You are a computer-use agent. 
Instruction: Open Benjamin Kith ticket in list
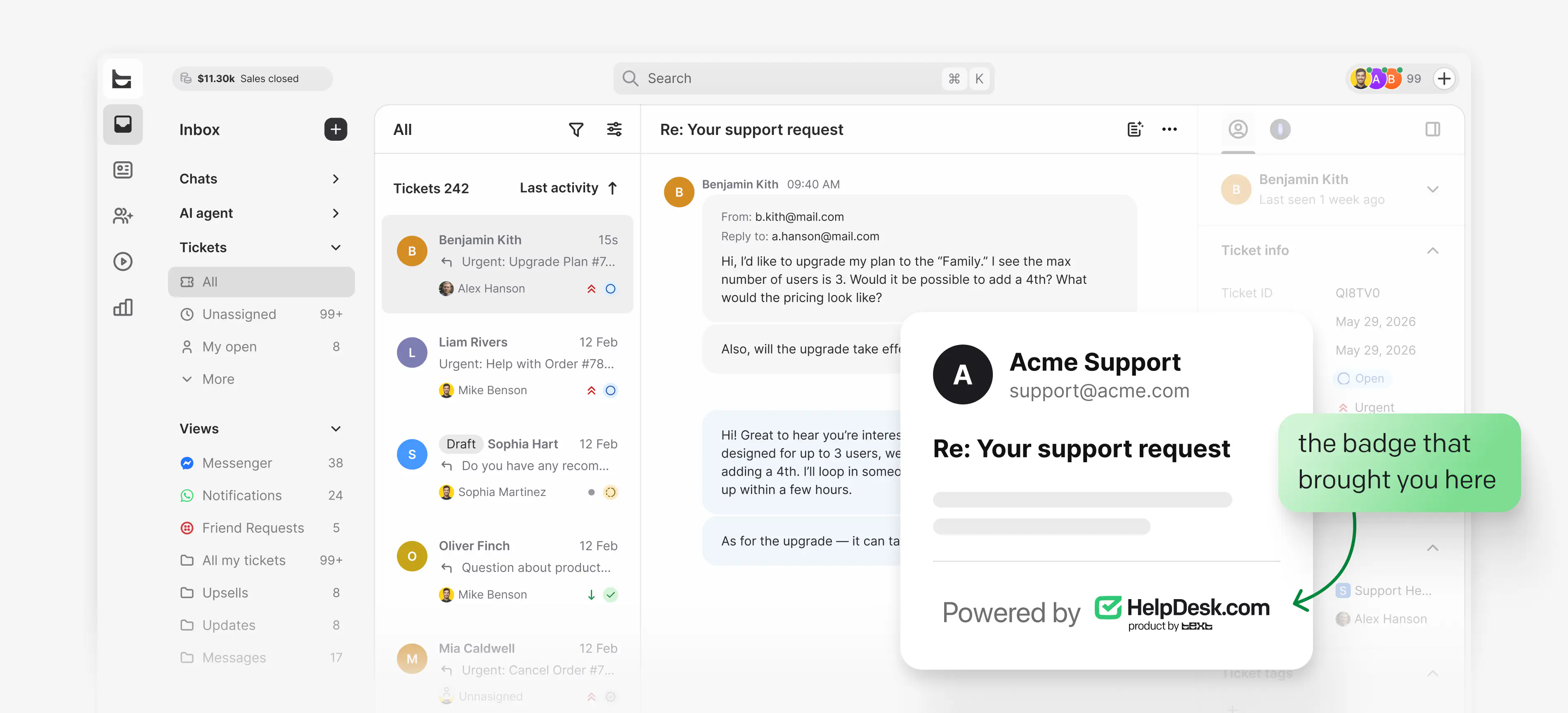507,264
